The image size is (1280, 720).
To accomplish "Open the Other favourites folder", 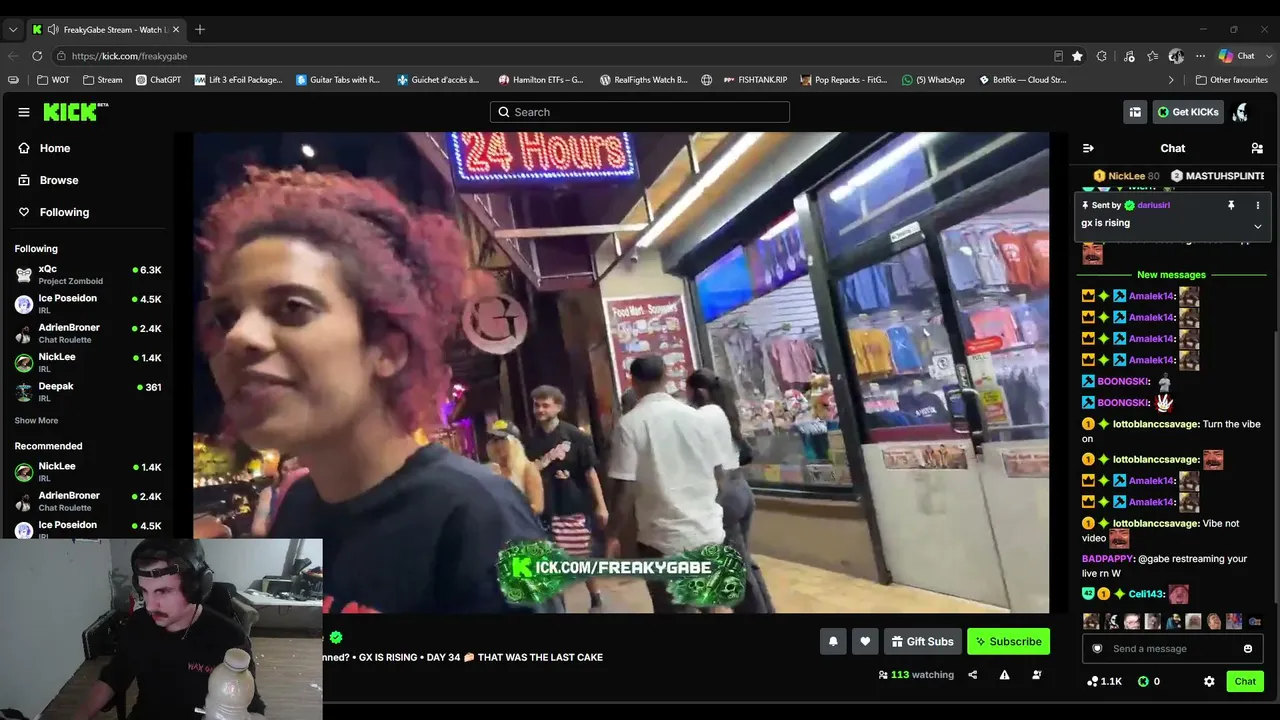I will coord(1231,80).
